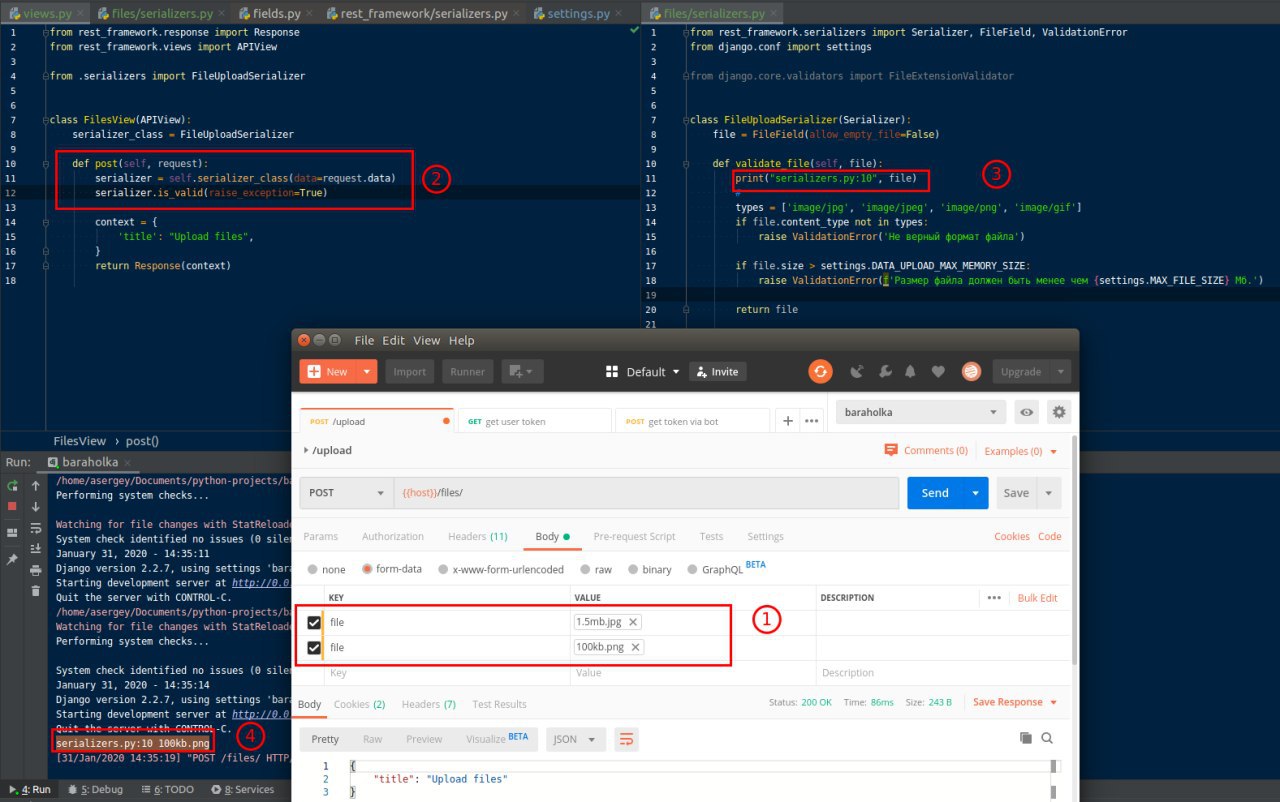The height and width of the screenshot is (802, 1280).
Task: Open POST HTTP method dropdown
Action: pyautogui.click(x=346, y=493)
